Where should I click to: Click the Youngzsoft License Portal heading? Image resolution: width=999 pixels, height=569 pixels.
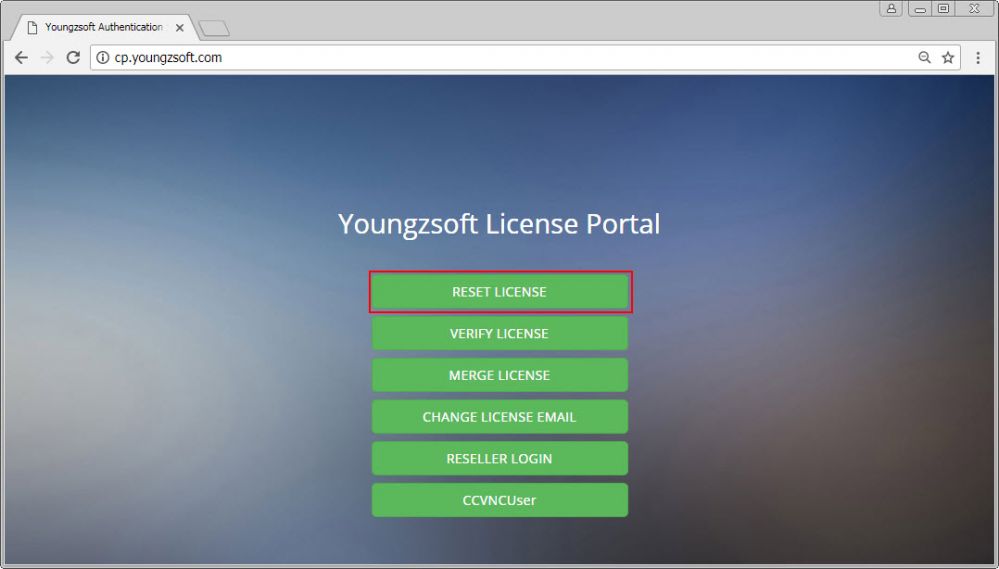pos(499,224)
